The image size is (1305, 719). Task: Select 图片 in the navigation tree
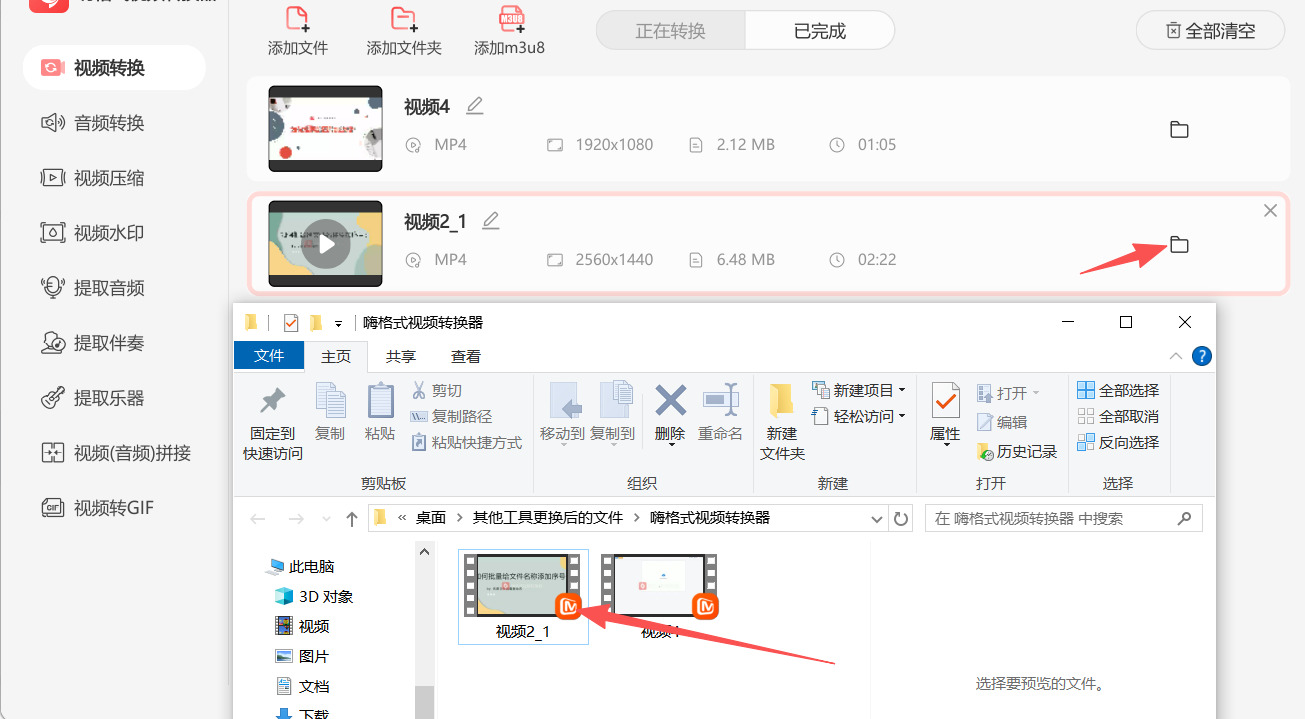(302, 656)
